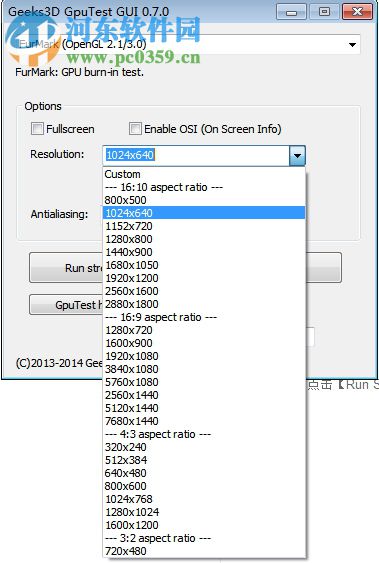The width and height of the screenshot is (379, 563).
Task: Choose 720x480 under 3:2 ratio
Action: (x=204, y=551)
